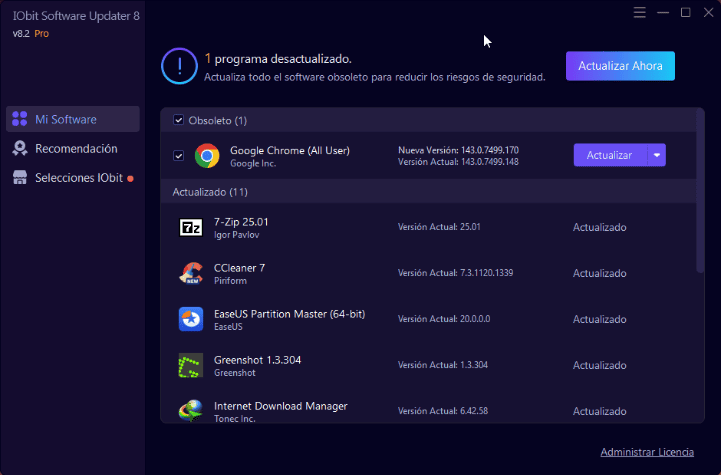Viewport: 721px width, 475px height.
Task: Click the Igor Pavlov publisher label
Action: (x=236, y=235)
